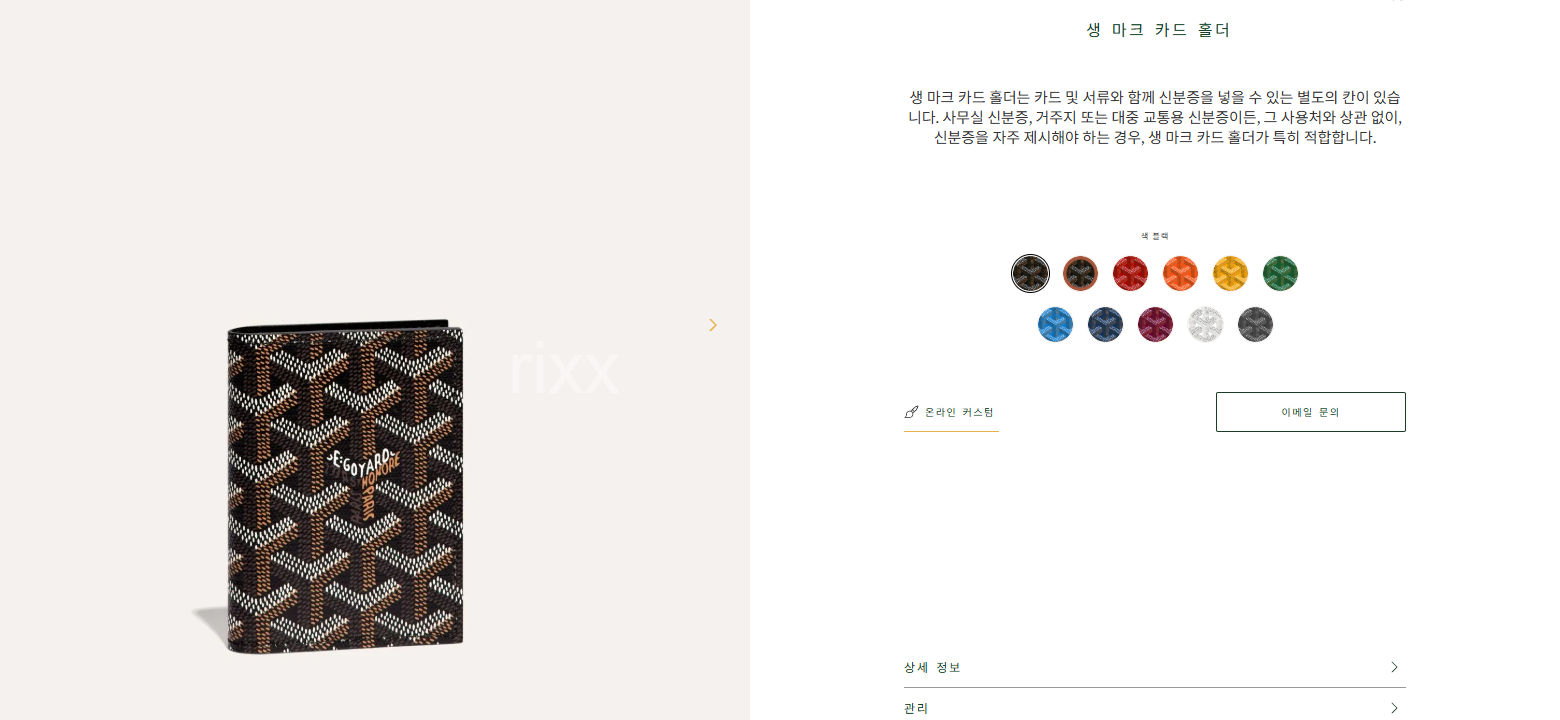Go to the next product image arrow
Image resolution: width=1560 pixels, height=720 pixels.
[712, 325]
